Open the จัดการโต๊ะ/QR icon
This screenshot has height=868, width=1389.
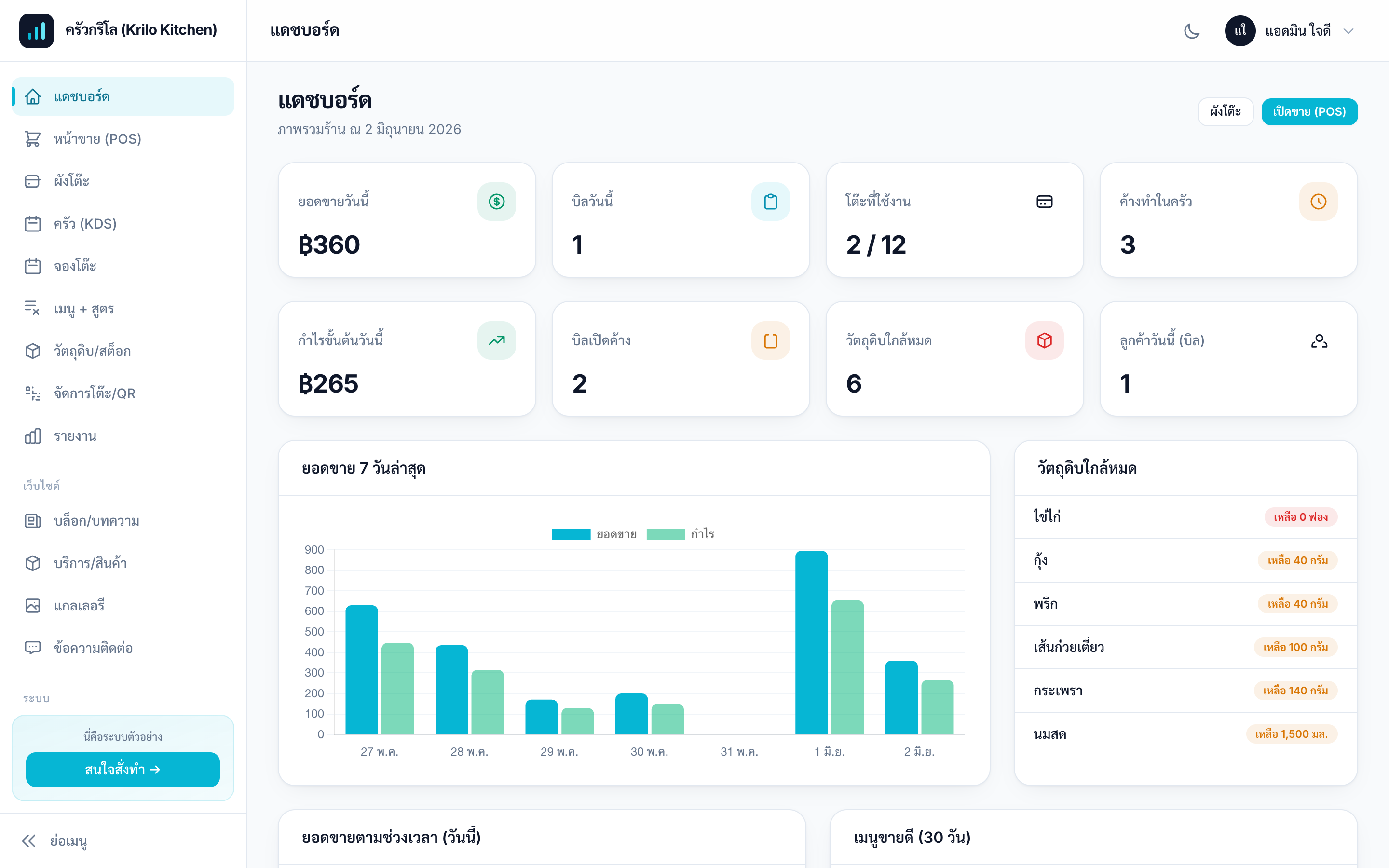33,393
